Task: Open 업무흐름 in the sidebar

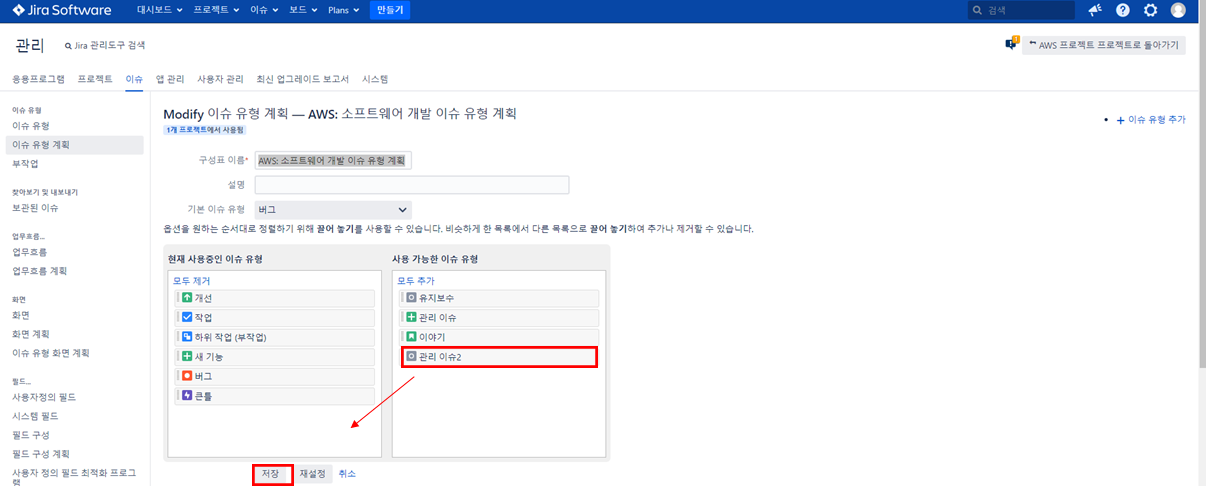Action: click(x=30, y=252)
